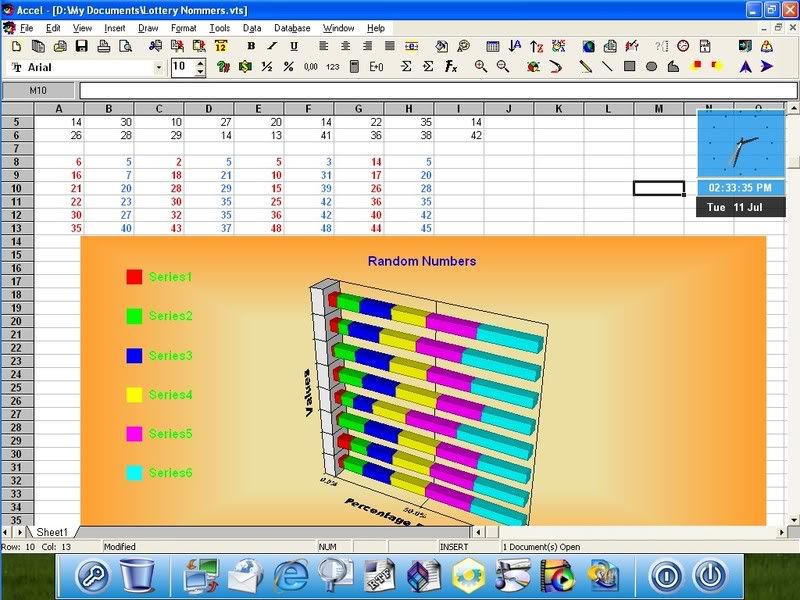
Task: Click the Random Numbers chart title
Action: [422, 261]
